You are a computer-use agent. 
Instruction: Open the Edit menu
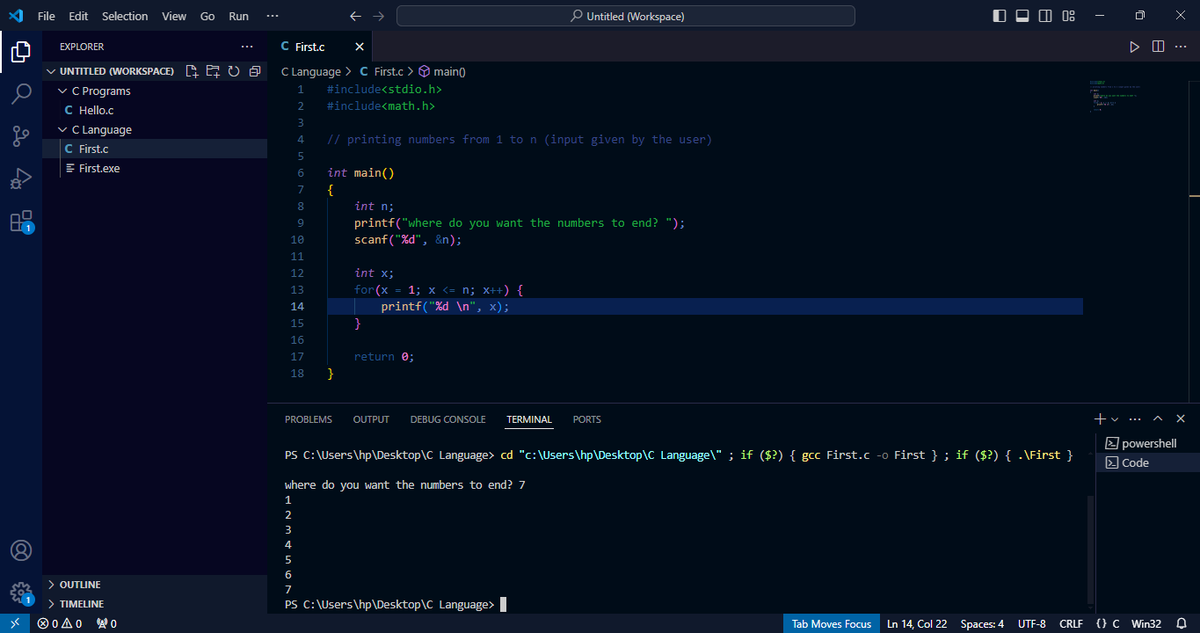click(78, 16)
